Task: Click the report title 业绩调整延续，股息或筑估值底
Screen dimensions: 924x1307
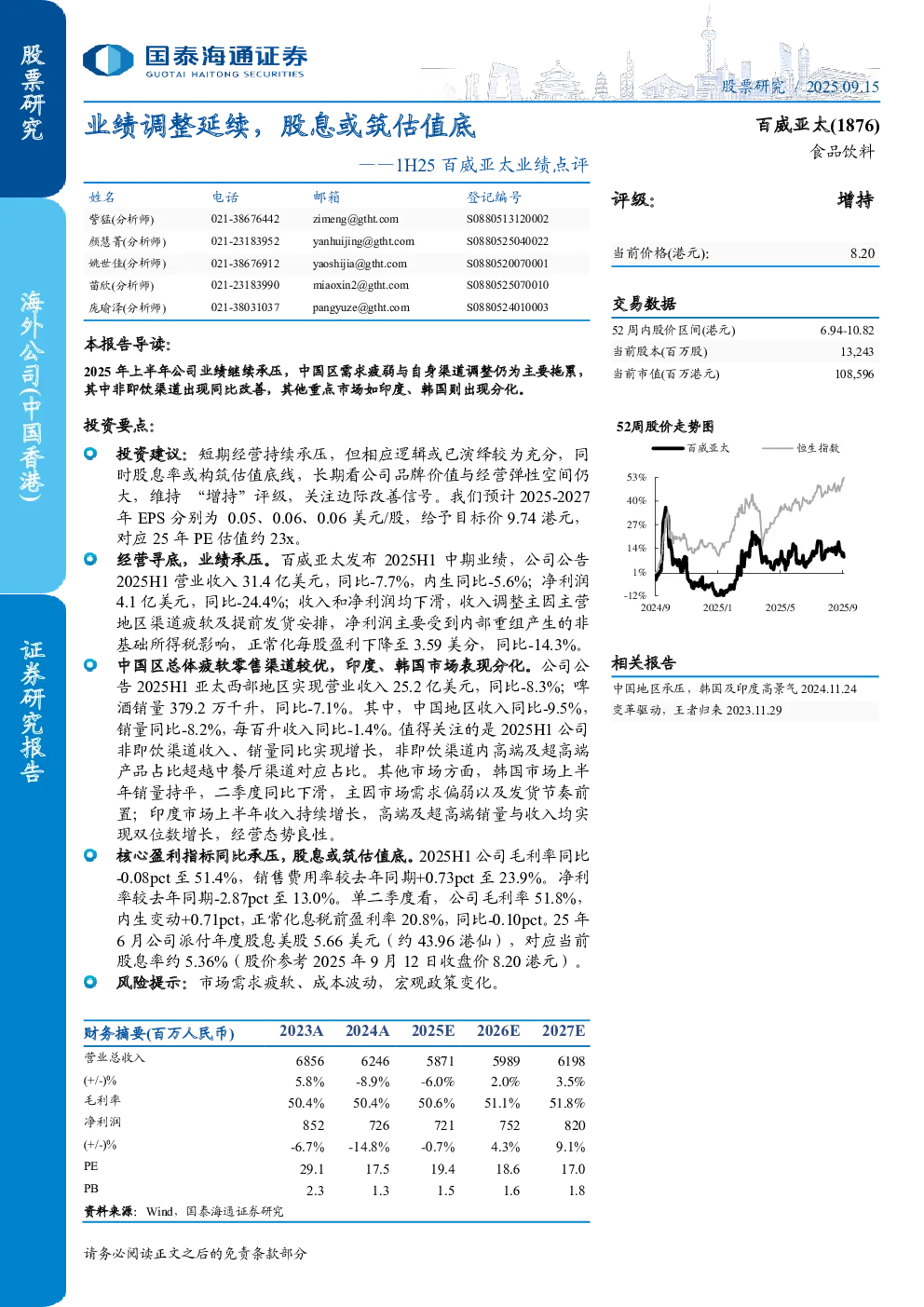Action: pyautogui.click(x=279, y=126)
